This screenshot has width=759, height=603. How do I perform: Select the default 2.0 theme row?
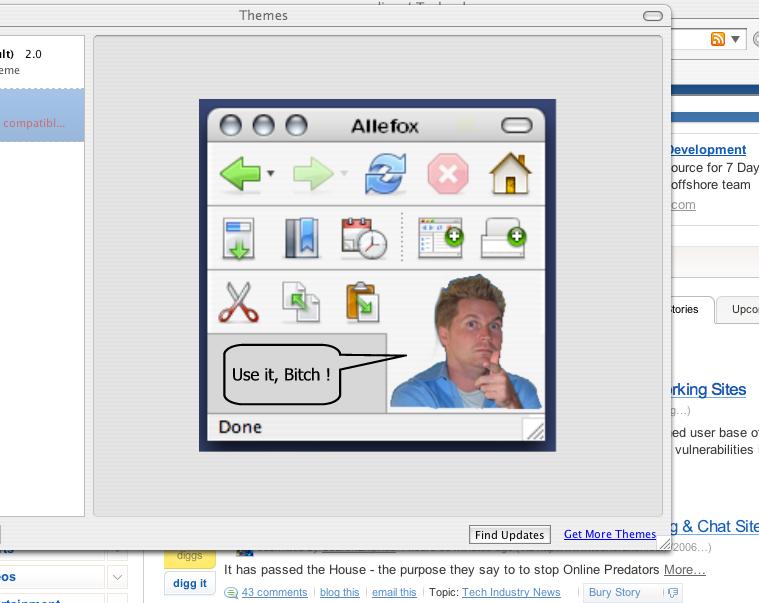[42, 62]
